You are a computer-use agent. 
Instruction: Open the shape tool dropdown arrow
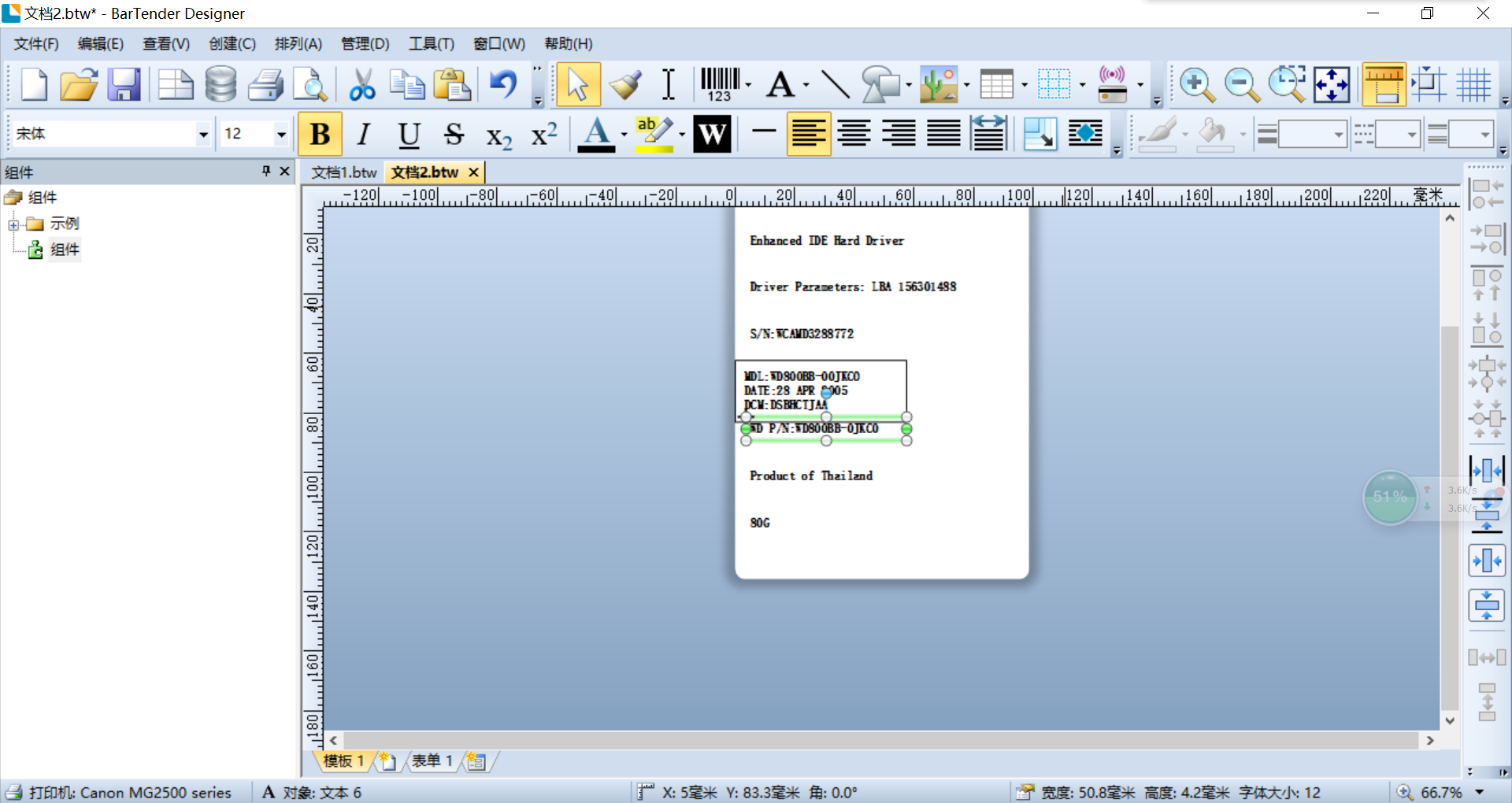point(909,85)
